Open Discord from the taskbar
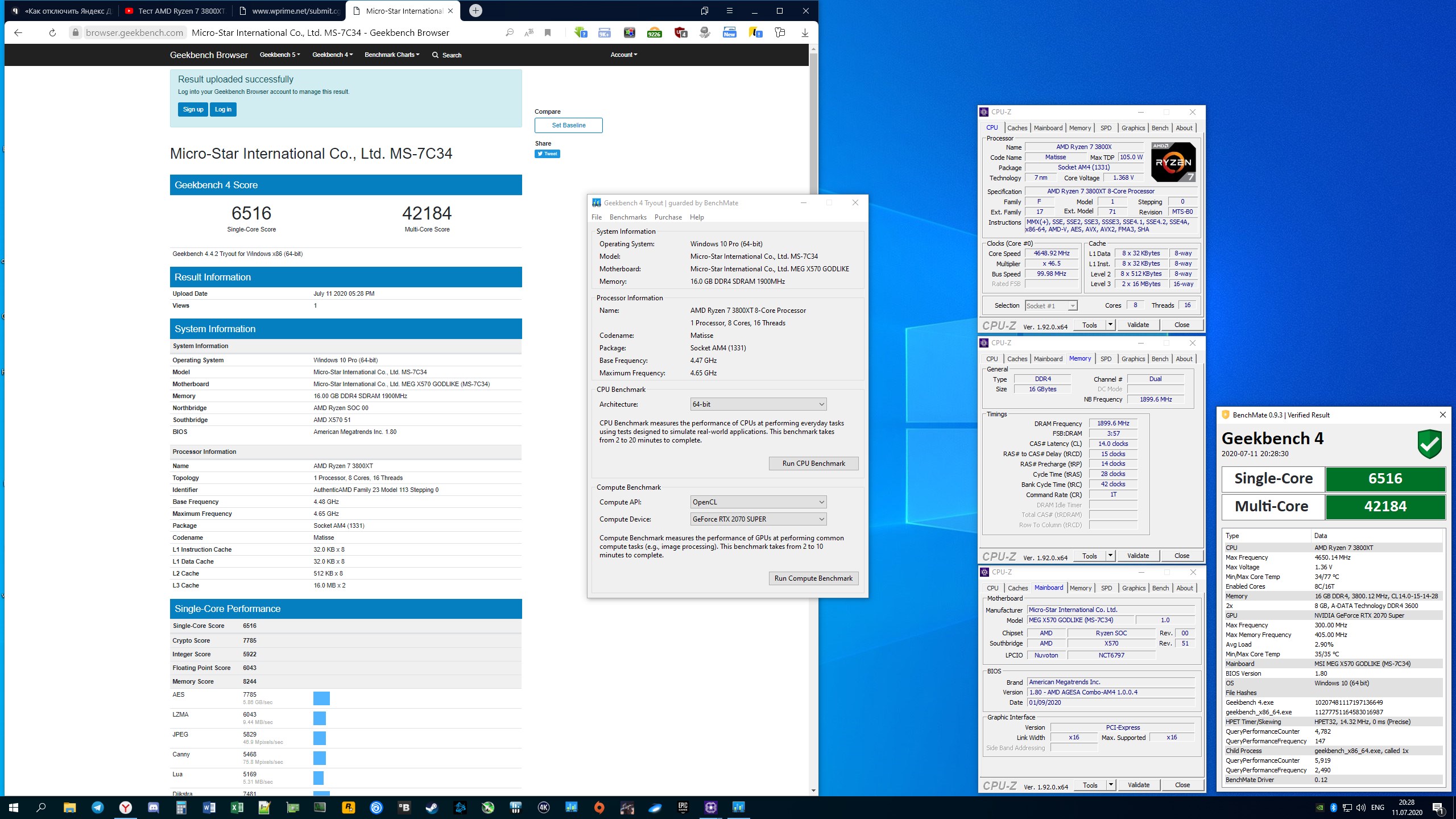 click(x=154, y=807)
